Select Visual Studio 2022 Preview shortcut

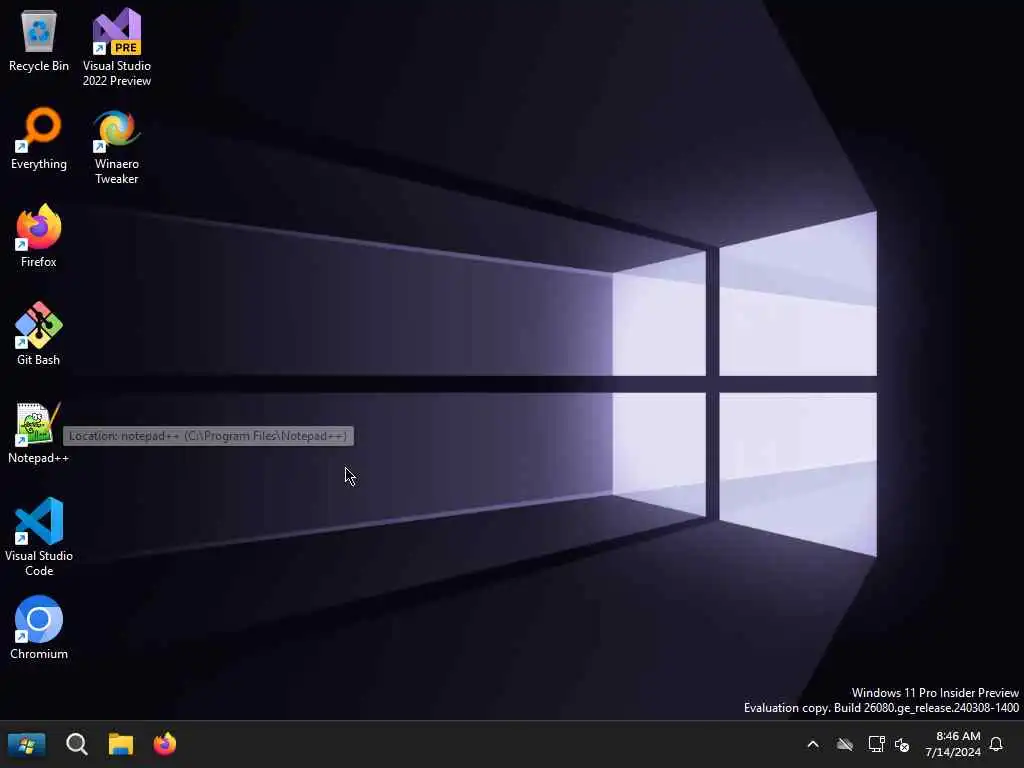pyautogui.click(x=117, y=48)
